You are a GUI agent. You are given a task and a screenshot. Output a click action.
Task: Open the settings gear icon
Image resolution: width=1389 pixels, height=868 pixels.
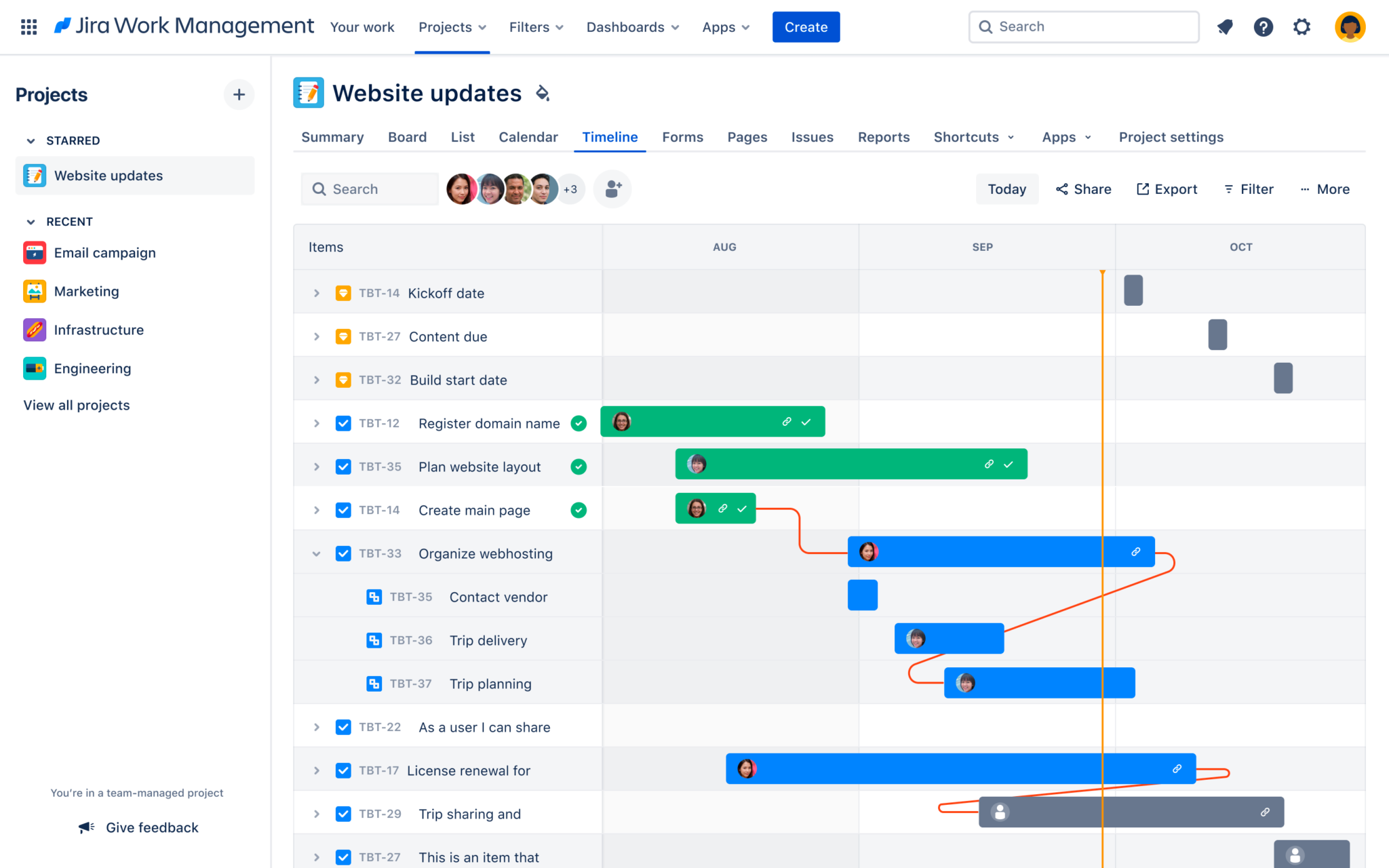pos(1302,26)
